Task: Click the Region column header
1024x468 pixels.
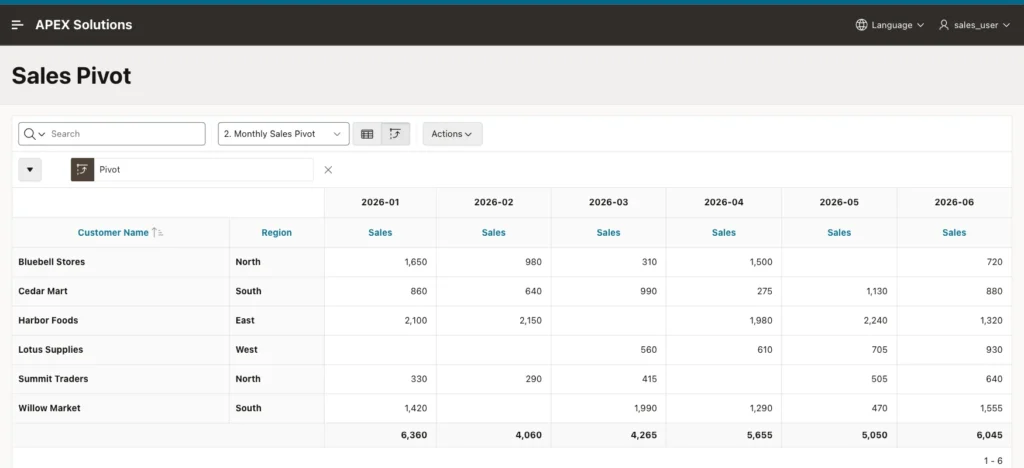Action: click(277, 232)
